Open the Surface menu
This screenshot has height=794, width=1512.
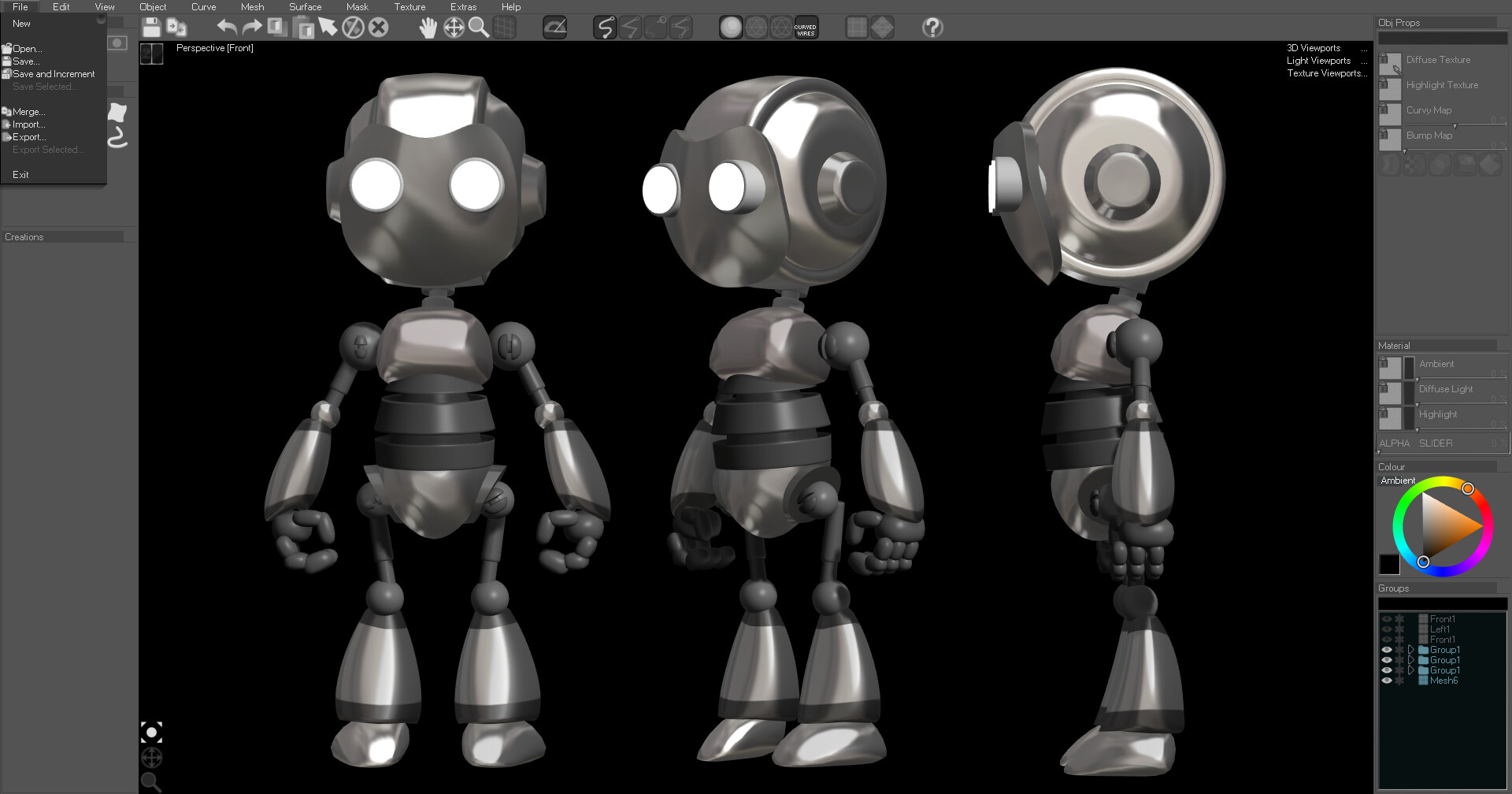point(305,7)
